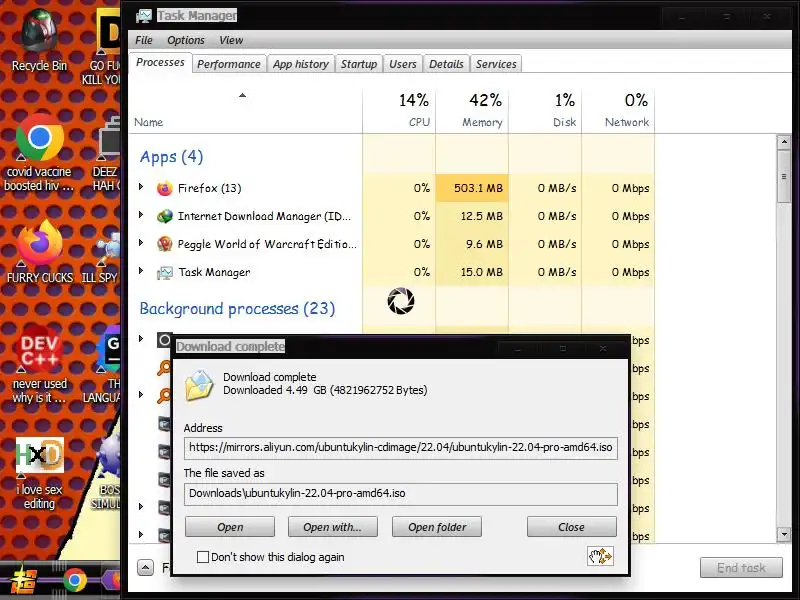Image resolution: width=800 pixels, height=600 pixels.
Task: Open the File menu
Action: 144,40
